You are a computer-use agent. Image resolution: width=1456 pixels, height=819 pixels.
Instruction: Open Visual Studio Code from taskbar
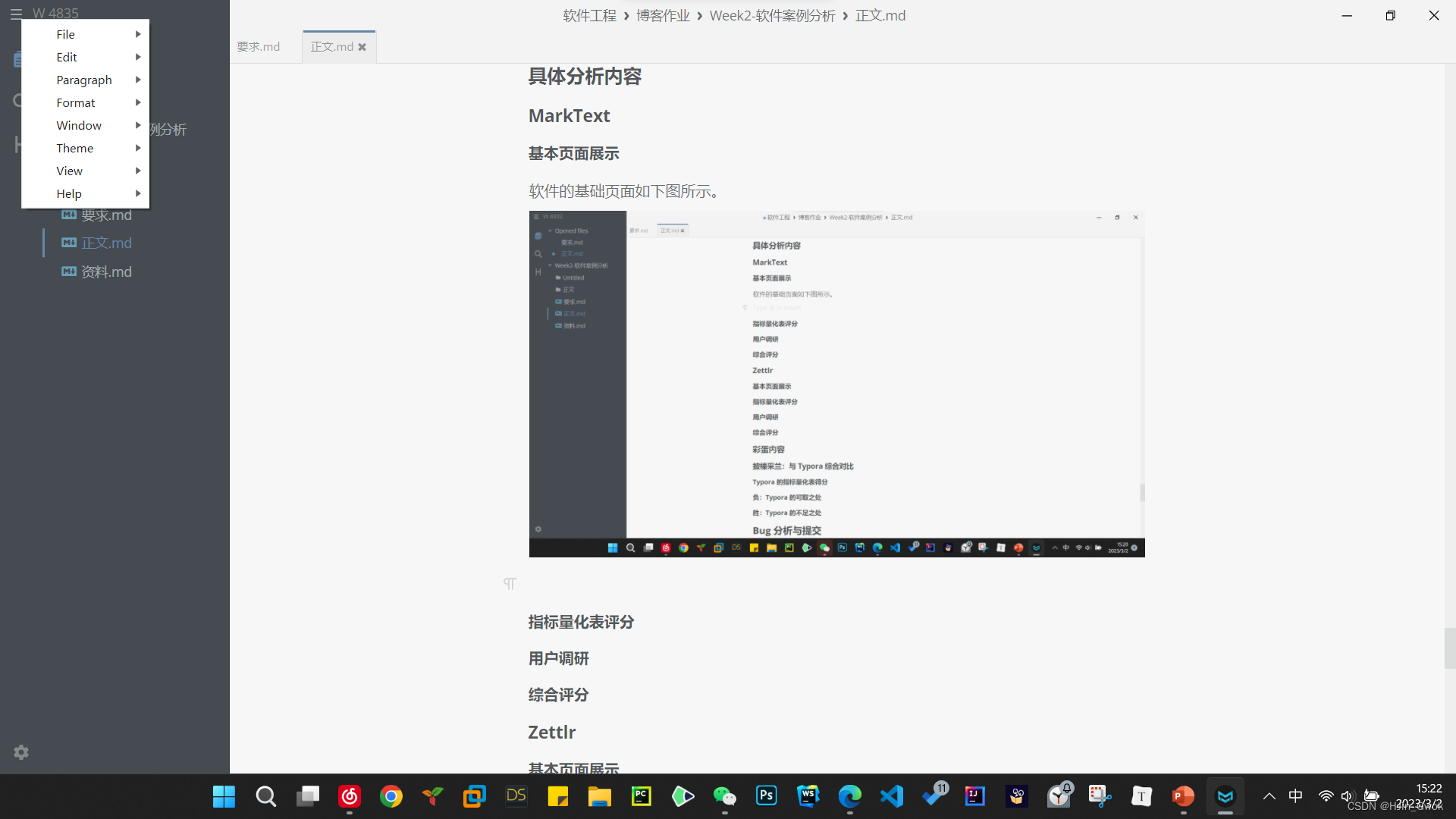892,795
